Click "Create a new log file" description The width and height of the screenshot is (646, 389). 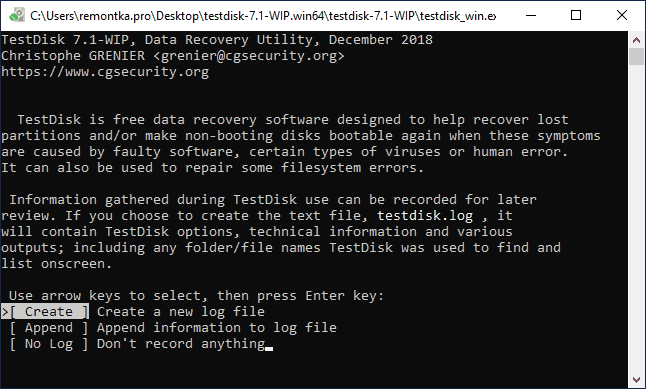(x=180, y=312)
